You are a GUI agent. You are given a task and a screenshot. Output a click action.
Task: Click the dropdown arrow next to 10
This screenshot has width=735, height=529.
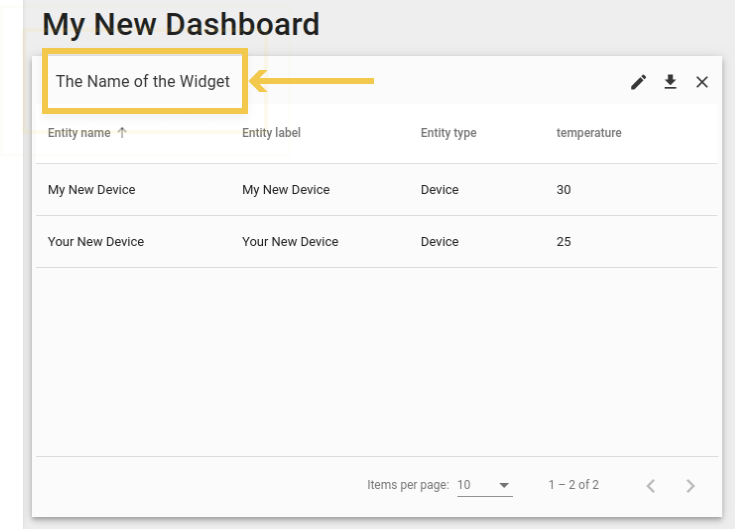click(x=504, y=485)
